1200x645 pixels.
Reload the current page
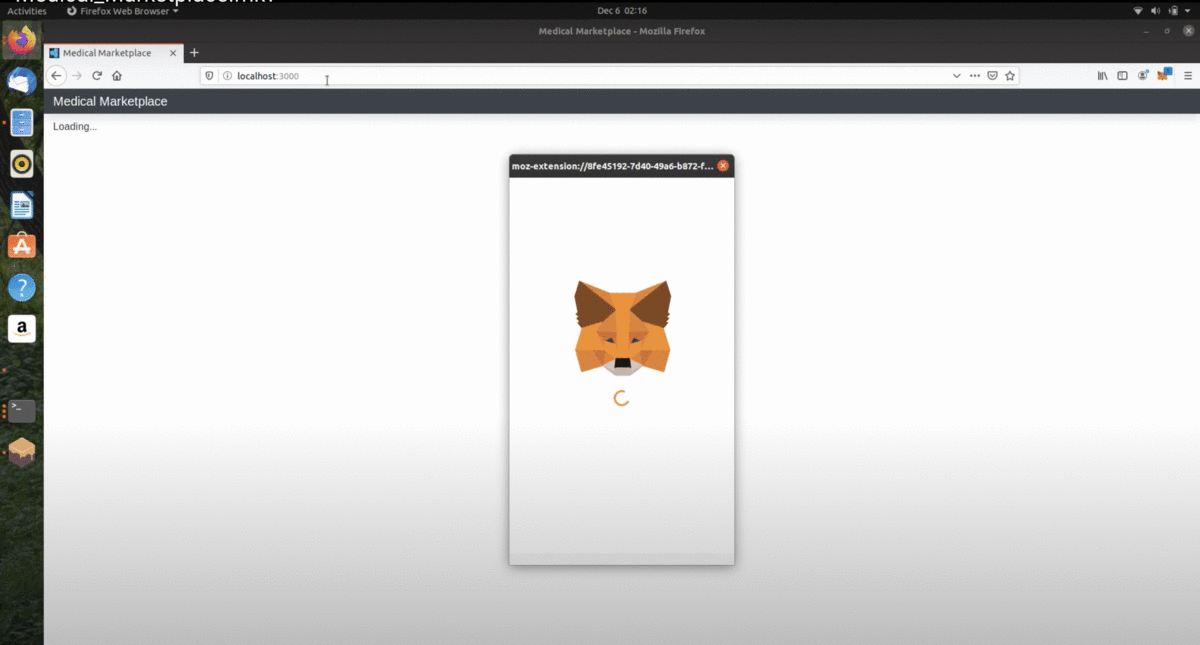tap(97, 76)
